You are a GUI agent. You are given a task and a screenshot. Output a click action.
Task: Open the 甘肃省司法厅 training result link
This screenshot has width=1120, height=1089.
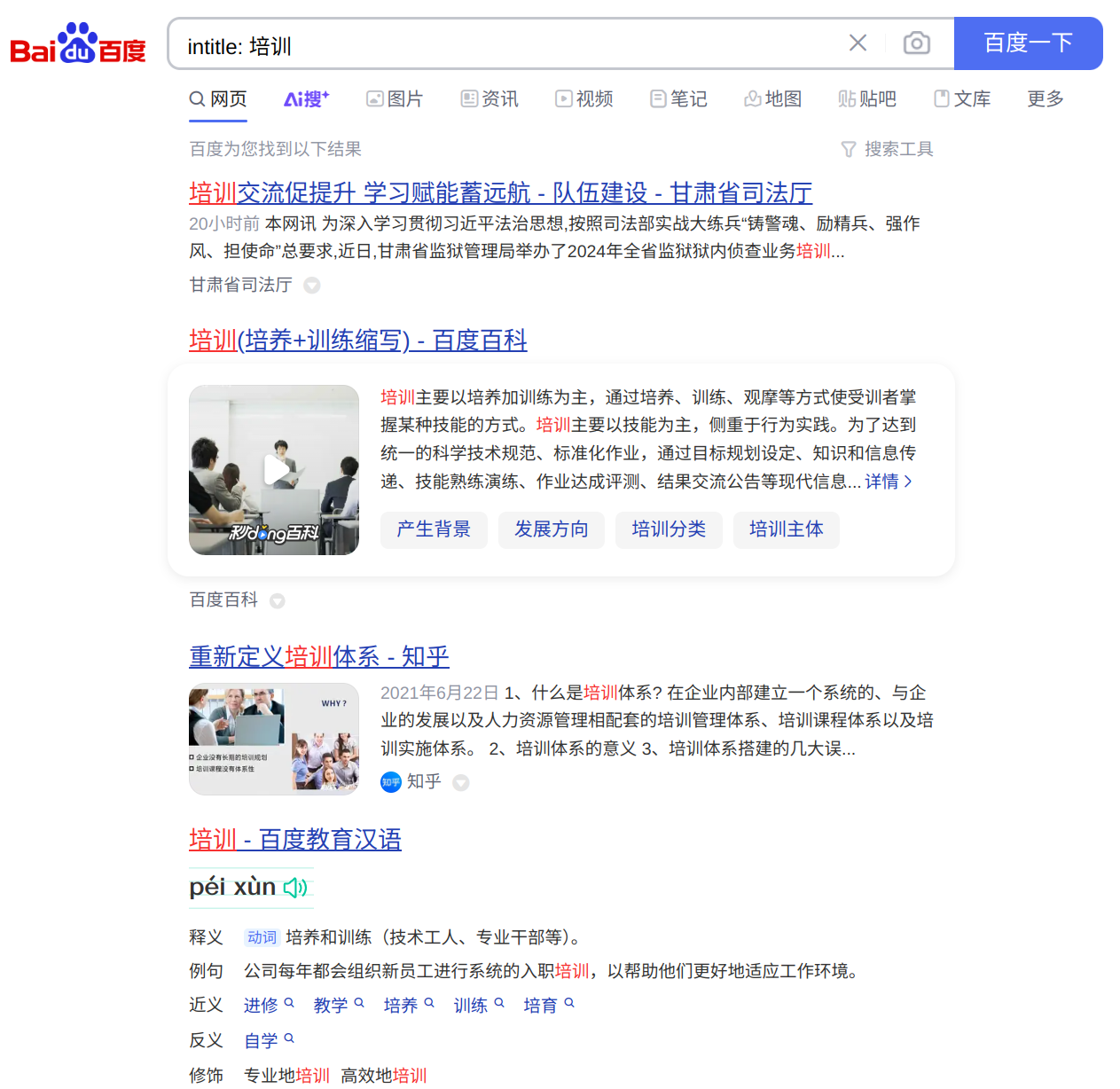pyautogui.click(x=500, y=192)
